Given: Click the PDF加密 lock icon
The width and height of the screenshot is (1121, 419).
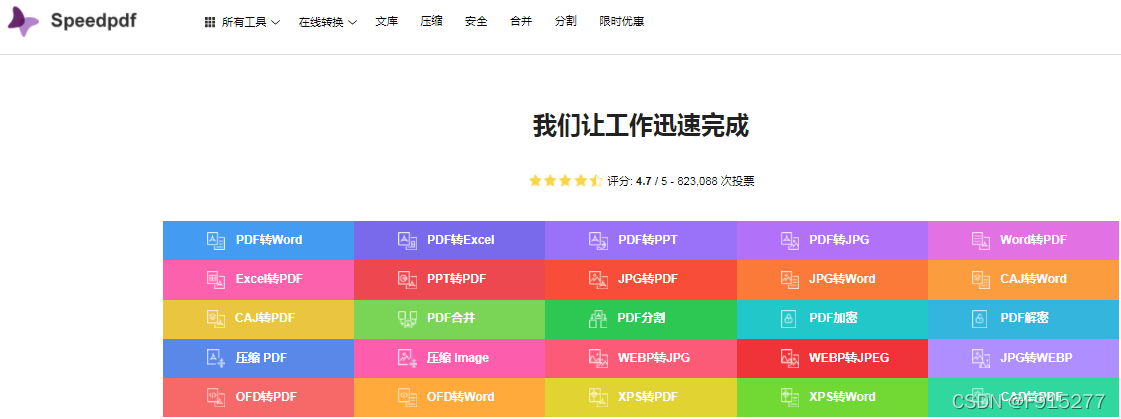Looking at the screenshot, I should pyautogui.click(x=789, y=318).
